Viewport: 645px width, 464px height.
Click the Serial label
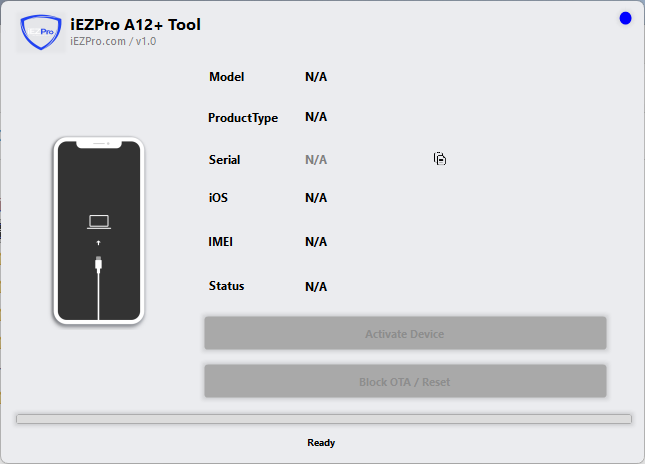coord(224,160)
